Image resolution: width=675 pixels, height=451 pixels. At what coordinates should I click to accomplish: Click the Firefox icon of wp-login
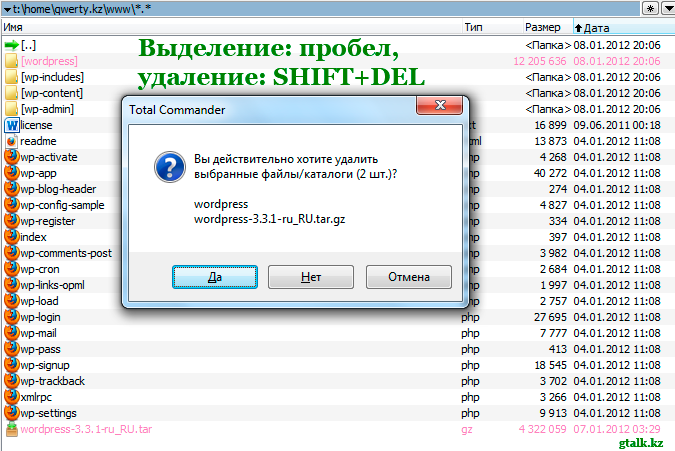click(x=12, y=317)
